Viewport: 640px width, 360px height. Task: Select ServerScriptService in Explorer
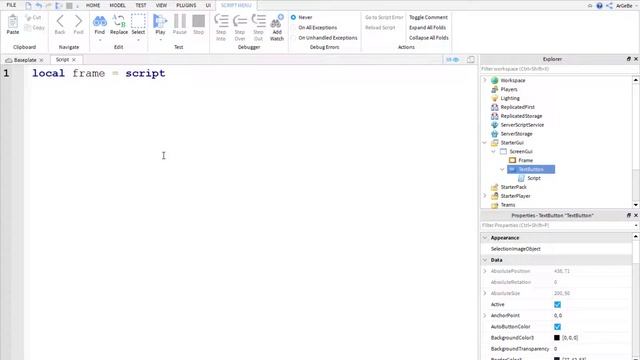click(522, 125)
